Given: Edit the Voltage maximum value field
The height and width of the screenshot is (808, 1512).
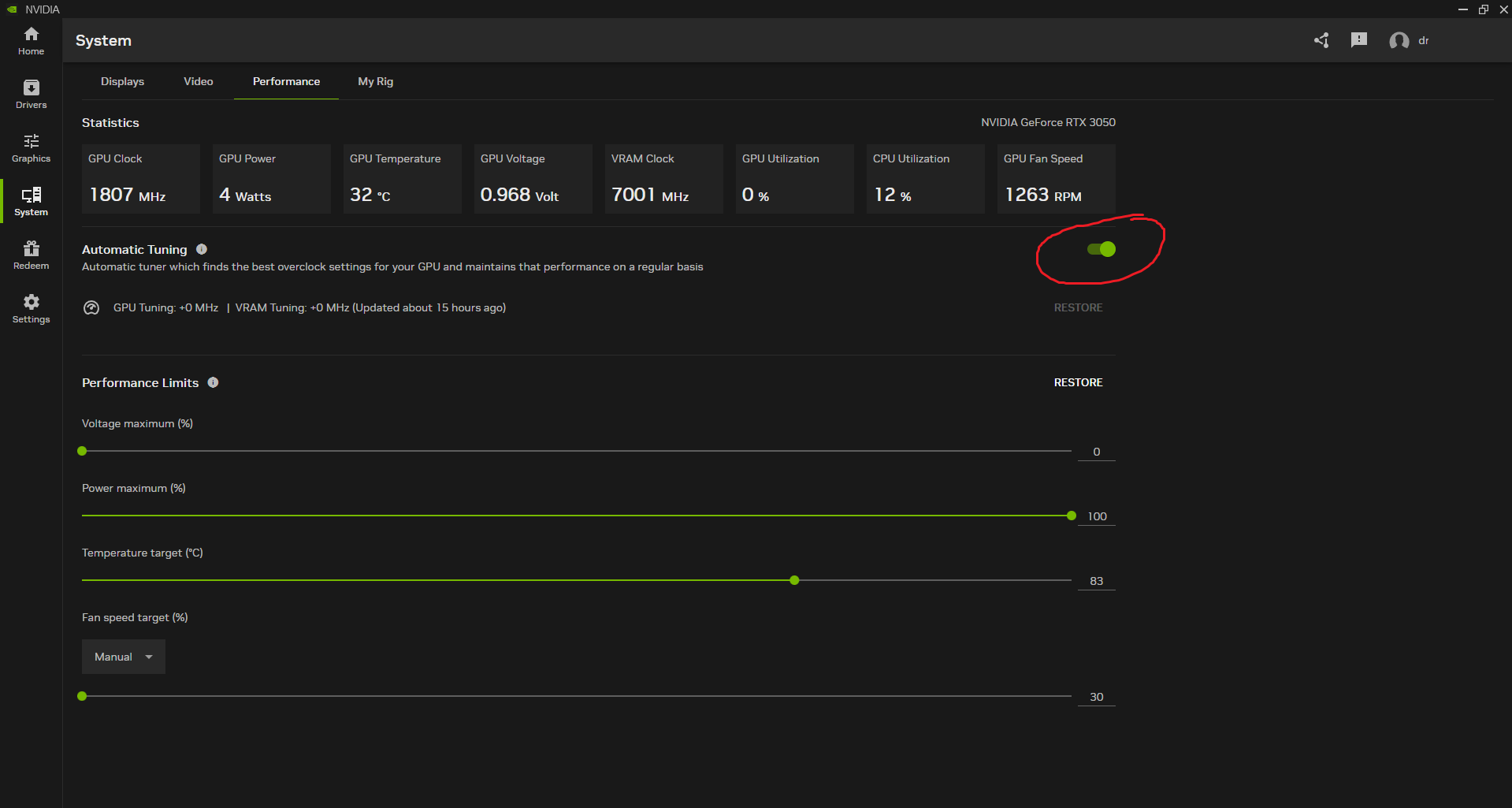Looking at the screenshot, I should click(x=1097, y=452).
